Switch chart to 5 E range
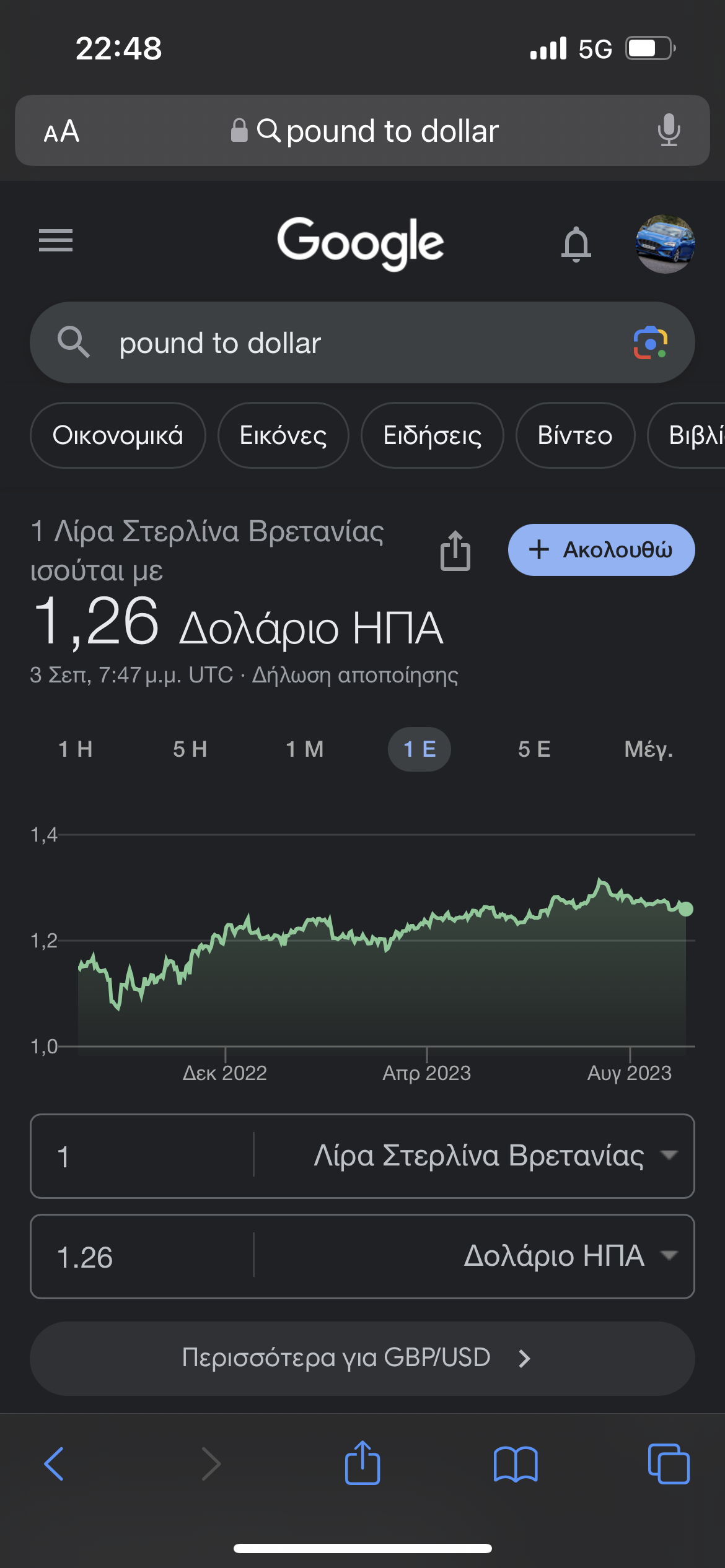Image resolution: width=725 pixels, height=1568 pixels. point(534,749)
